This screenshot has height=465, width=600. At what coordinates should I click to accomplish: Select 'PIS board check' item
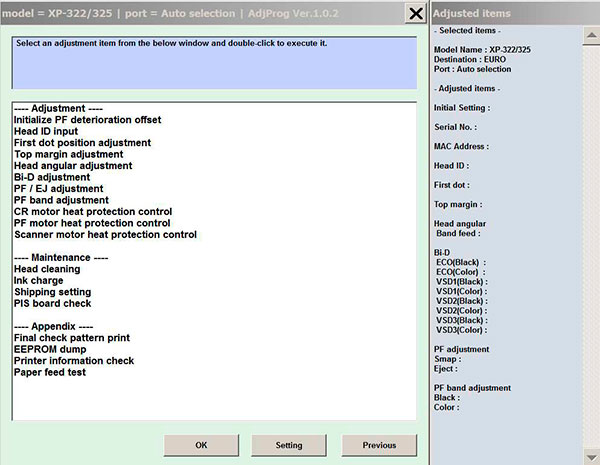pyautogui.click(x=53, y=303)
